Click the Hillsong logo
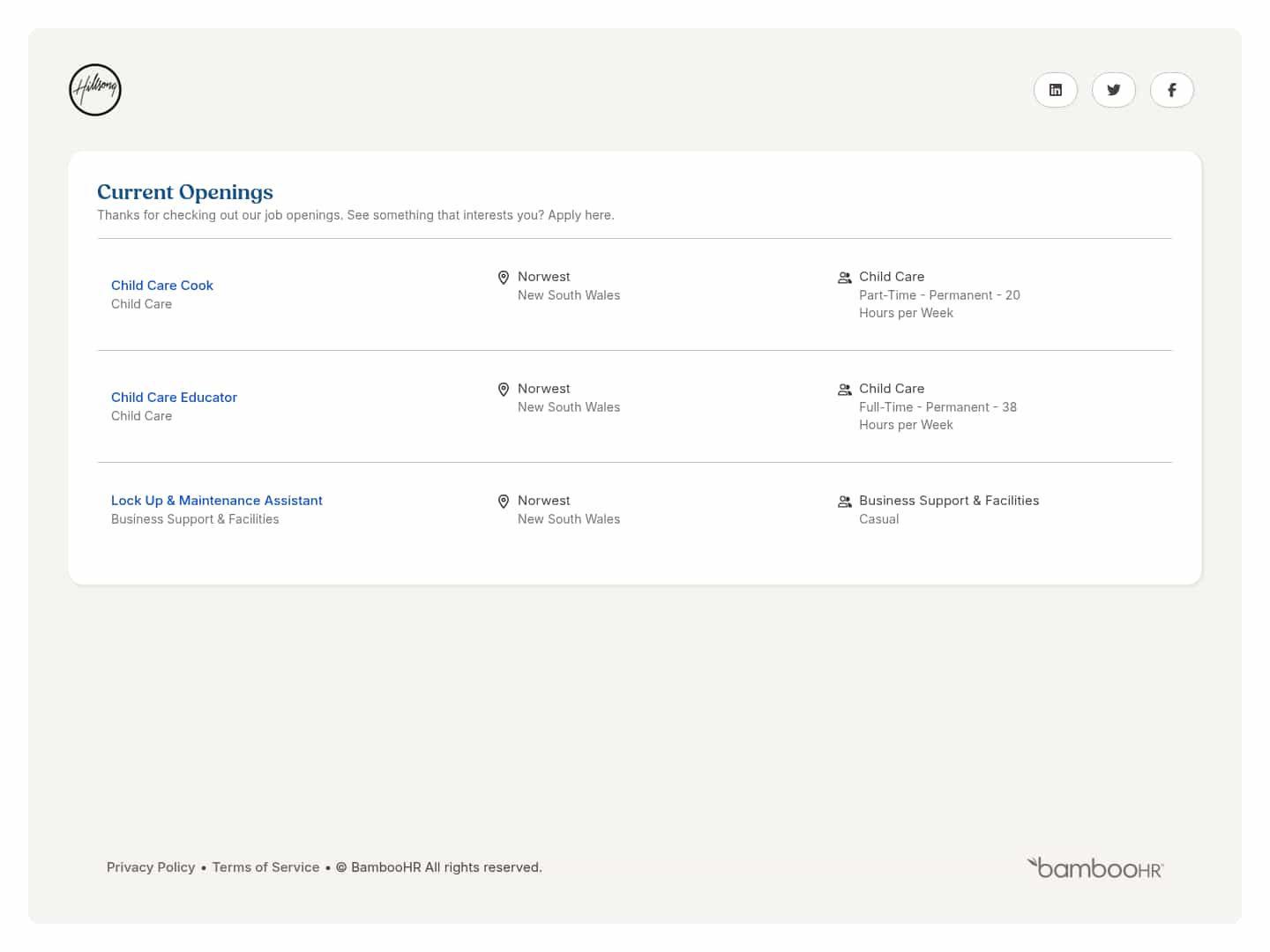Image resolution: width=1270 pixels, height=952 pixels. coord(95,90)
